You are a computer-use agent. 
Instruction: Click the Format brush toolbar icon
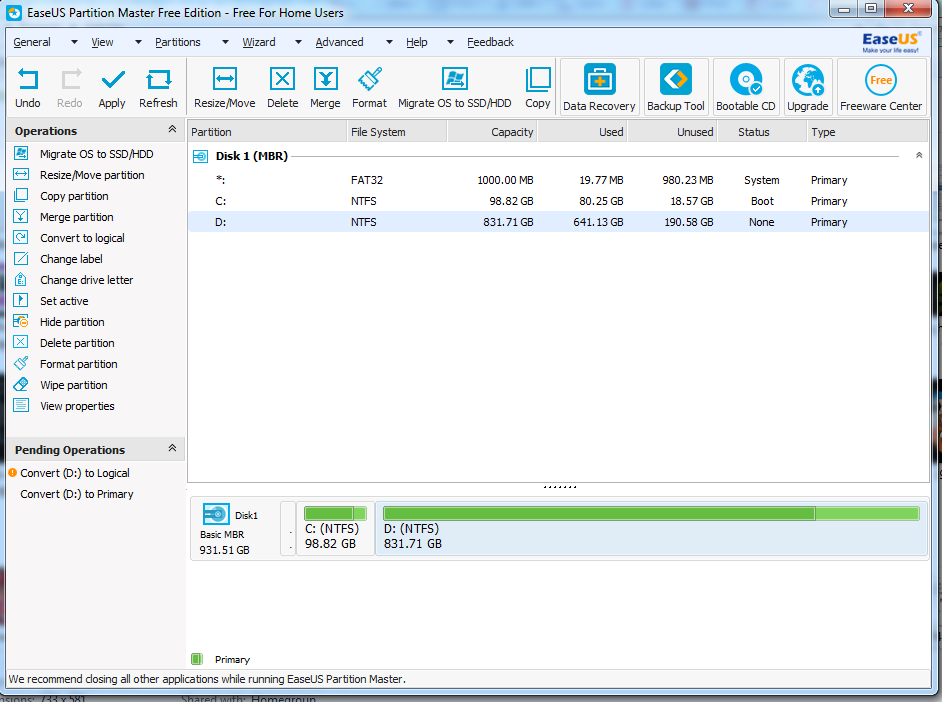[x=369, y=79]
